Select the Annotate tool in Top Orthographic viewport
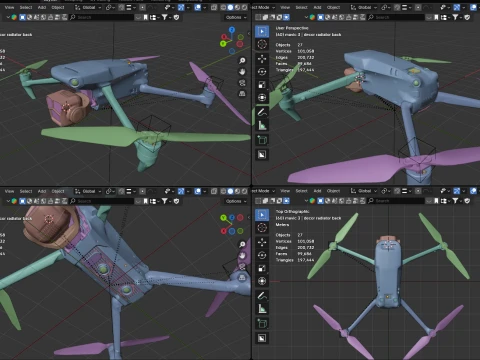 click(x=262, y=296)
